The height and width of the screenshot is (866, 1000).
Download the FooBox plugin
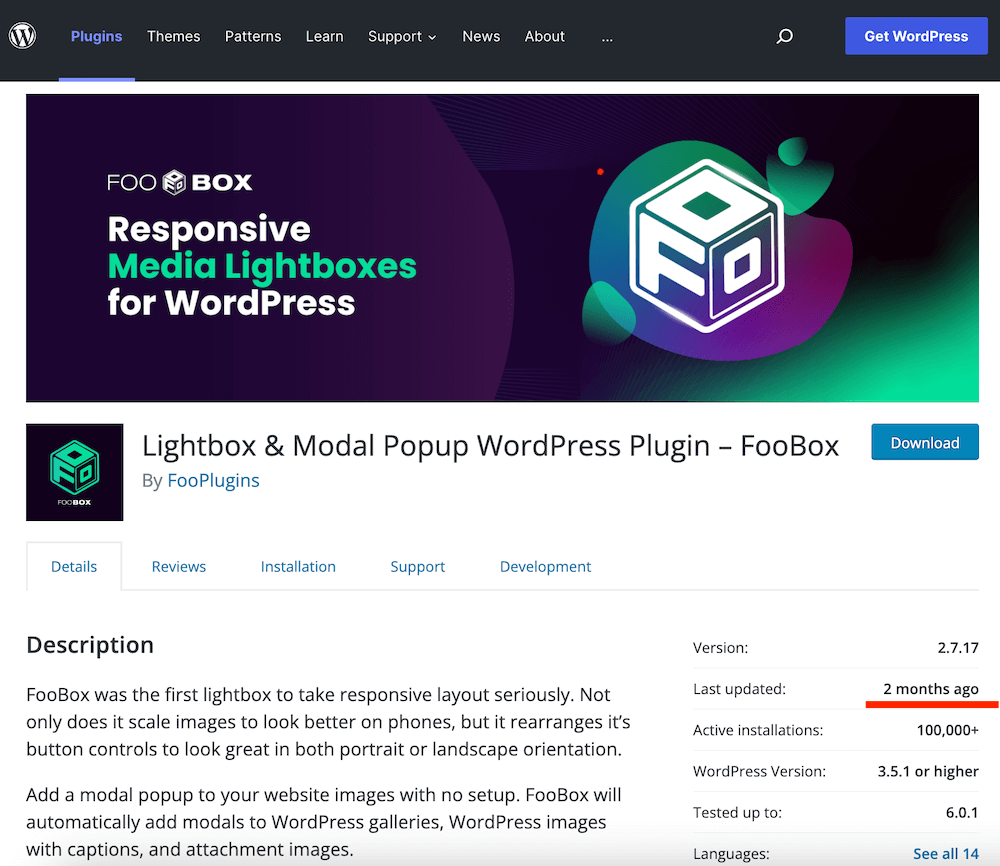click(925, 442)
